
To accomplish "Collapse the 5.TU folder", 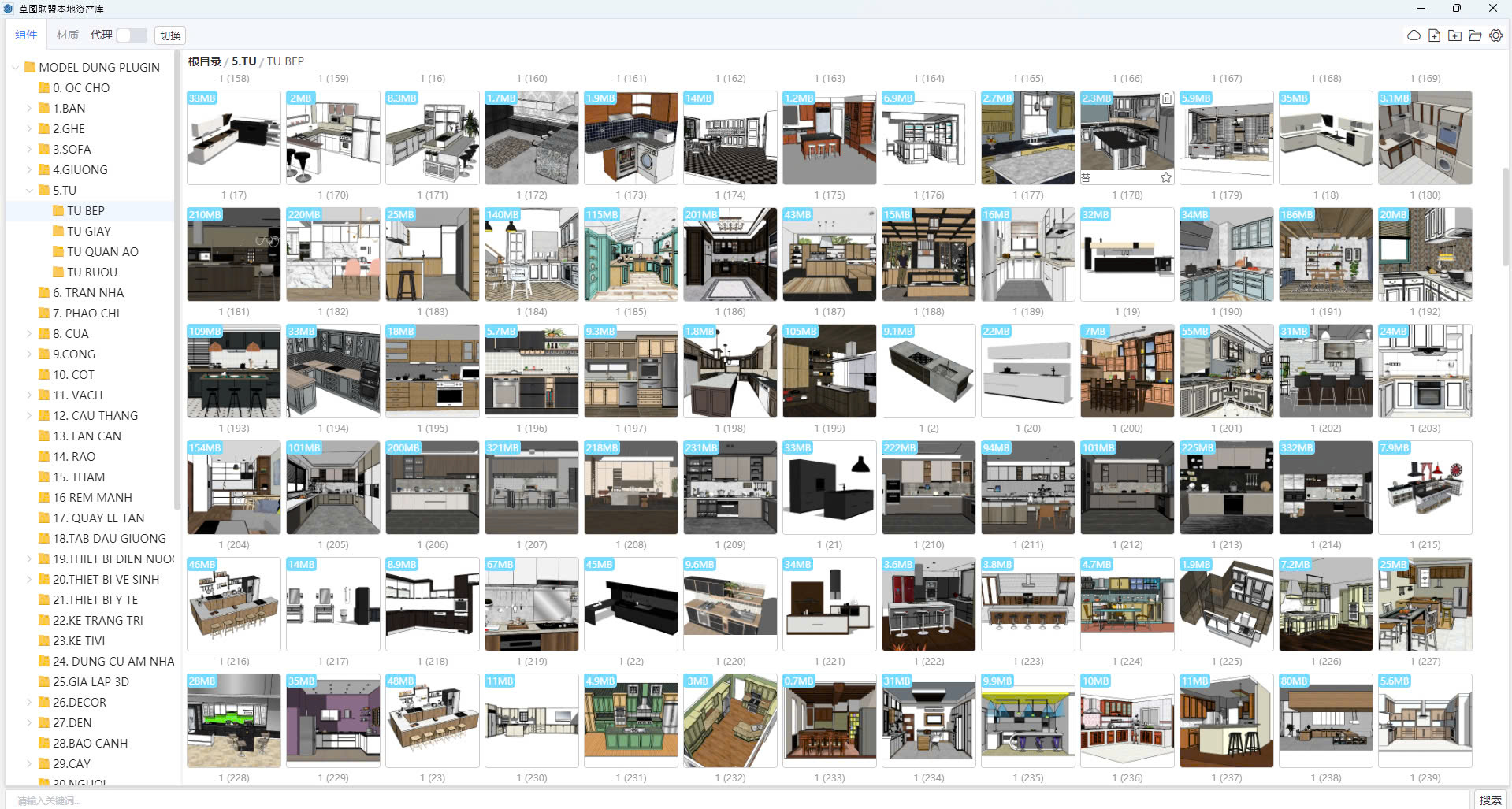I will pos(30,191).
